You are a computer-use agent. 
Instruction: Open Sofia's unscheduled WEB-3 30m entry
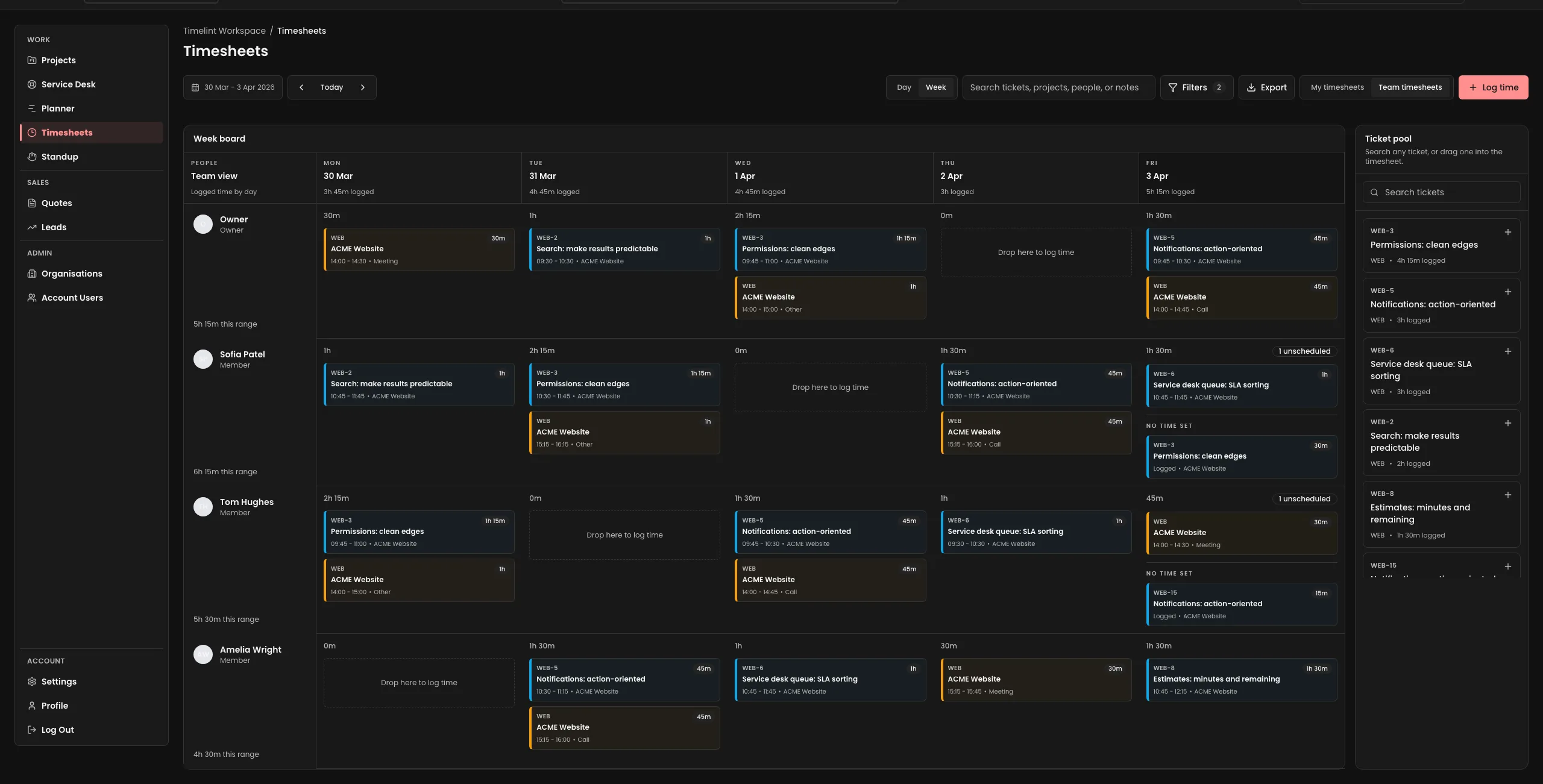[1242, 457]
